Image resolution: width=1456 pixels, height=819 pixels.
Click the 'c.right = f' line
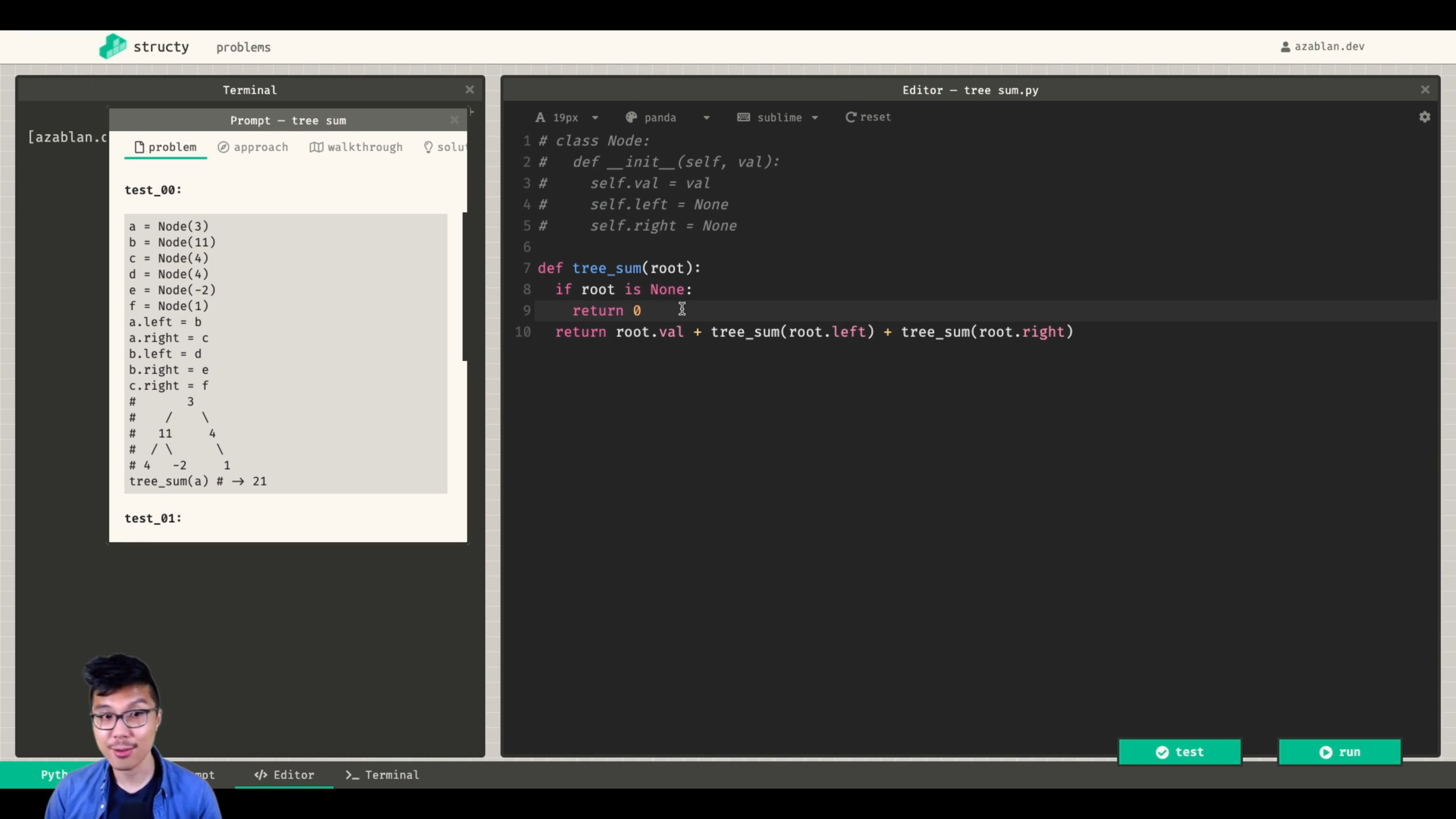(168, 386)
